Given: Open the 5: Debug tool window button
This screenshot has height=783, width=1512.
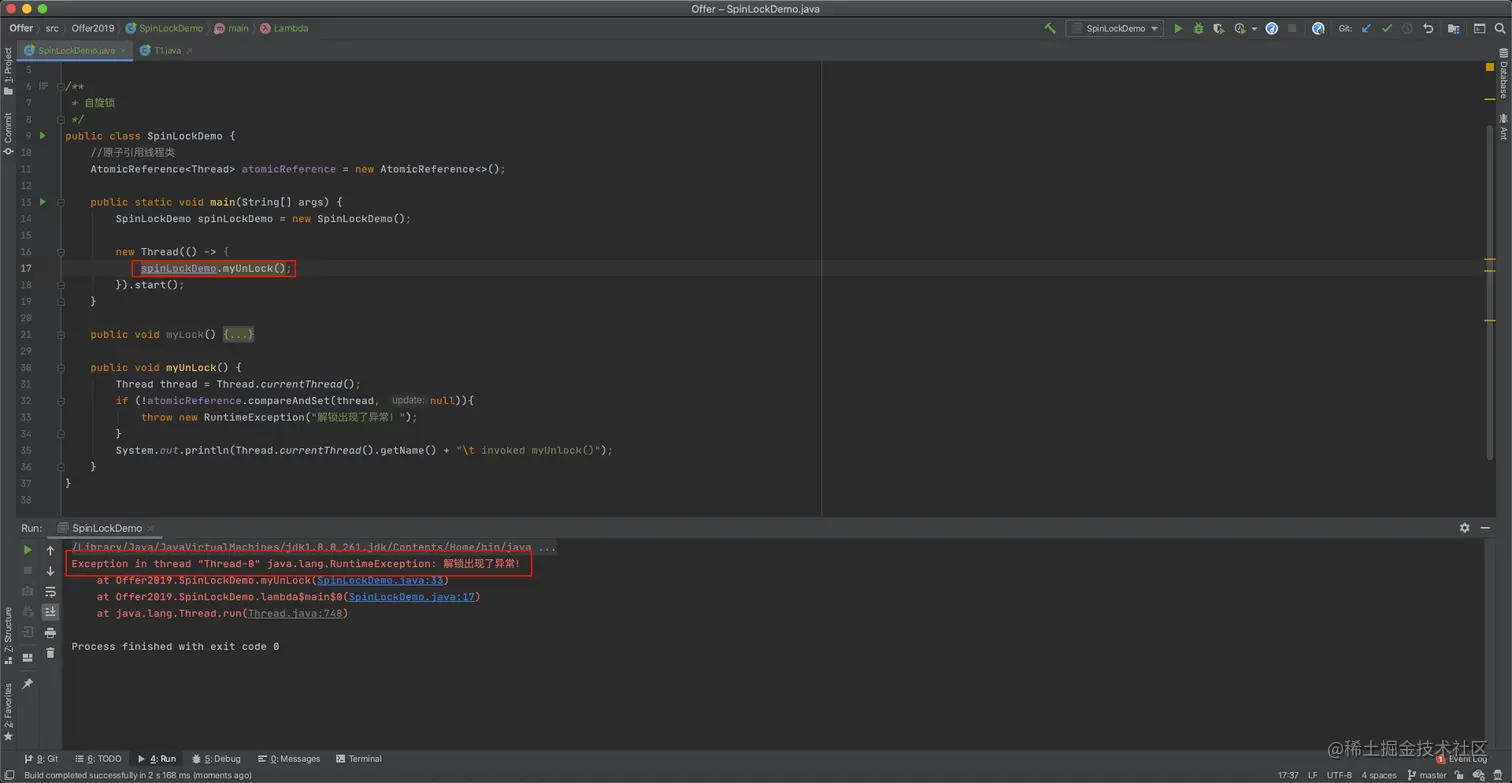Looking at the screenshot, I should (x=216, y=759).
